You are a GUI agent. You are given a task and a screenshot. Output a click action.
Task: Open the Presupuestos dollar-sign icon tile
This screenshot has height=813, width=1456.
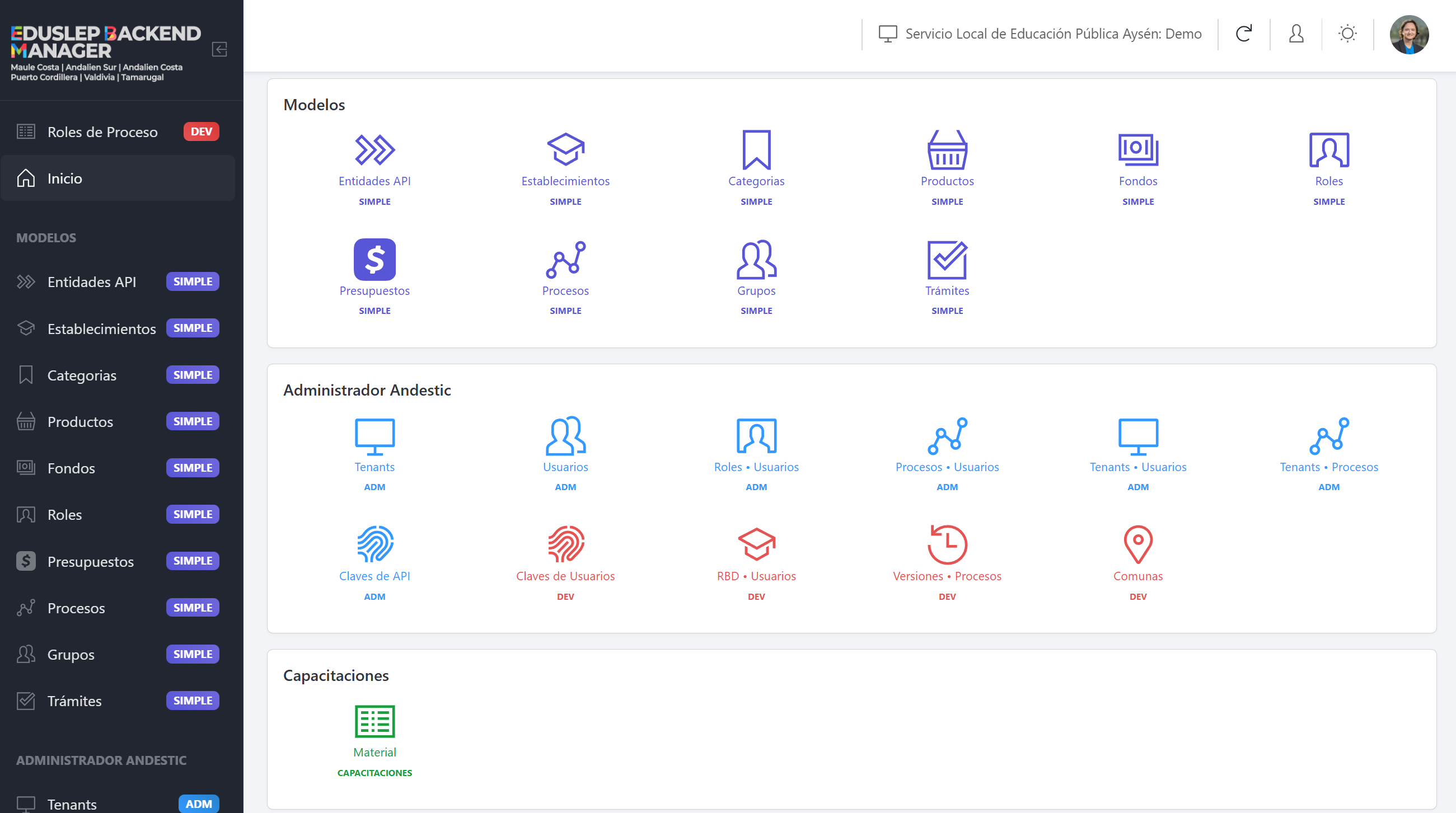click(374, 259)
